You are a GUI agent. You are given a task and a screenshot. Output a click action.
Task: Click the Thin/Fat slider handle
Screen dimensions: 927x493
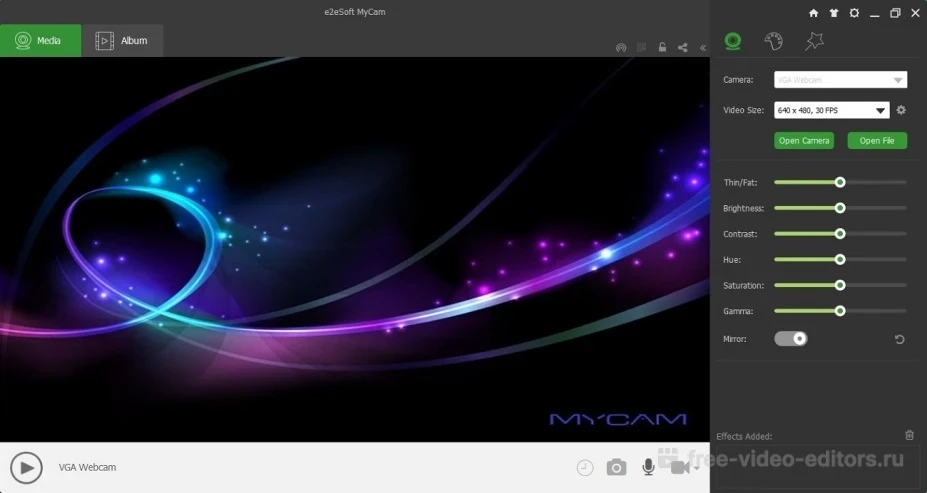[x=840, y=182]
